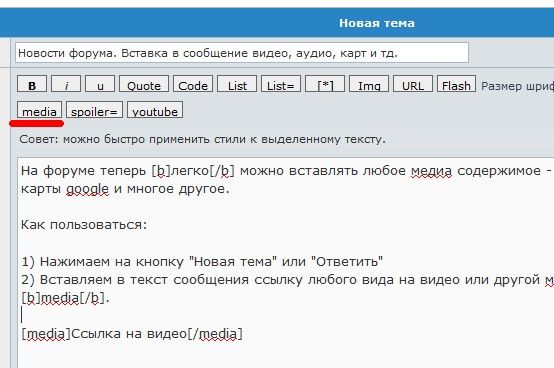Insert a youtube tag
The width and height of the screenshot is (554, 368).
pyautogui.click(x=155, y=110)
